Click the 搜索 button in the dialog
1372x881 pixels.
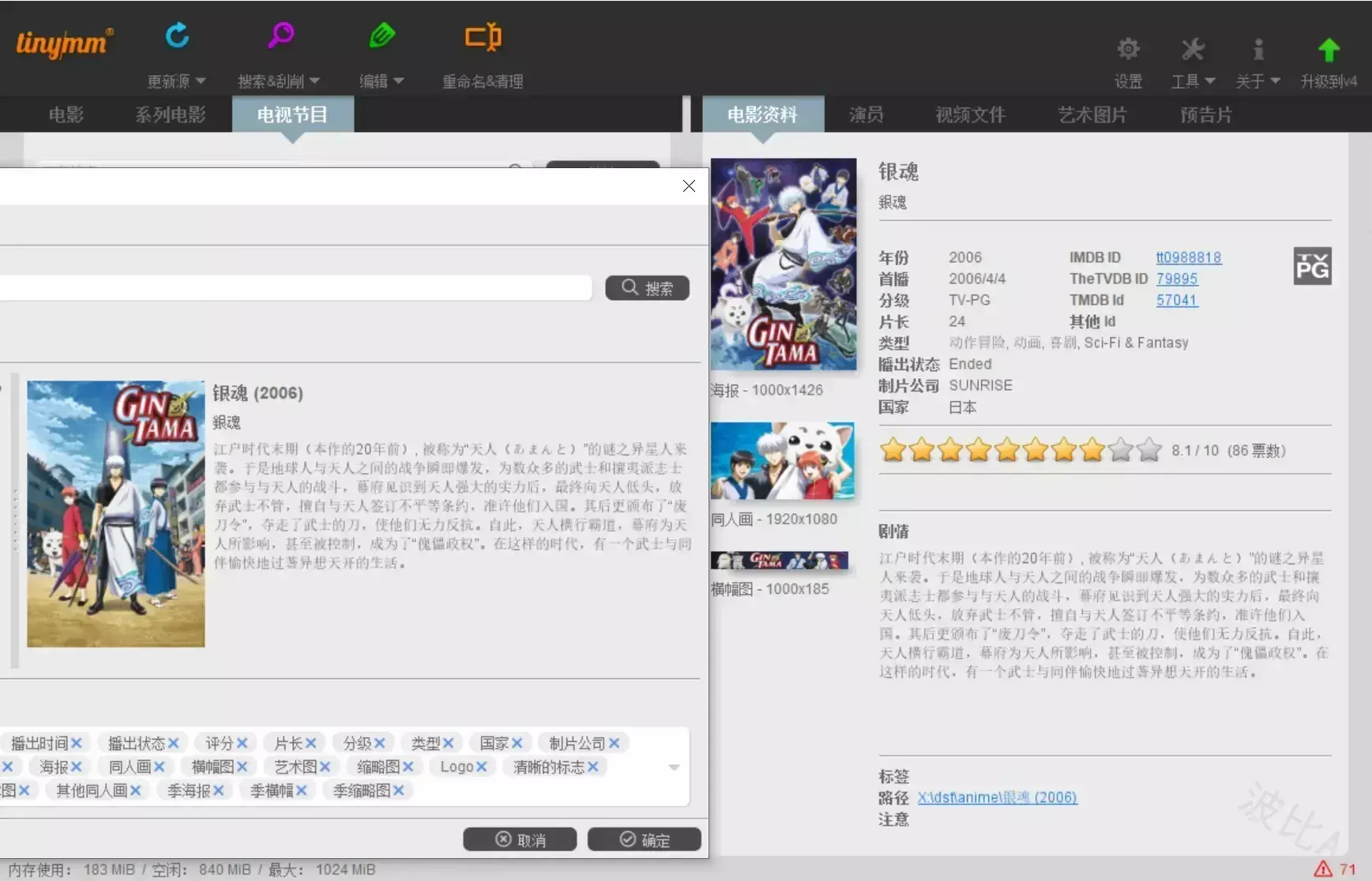(647, 288)
